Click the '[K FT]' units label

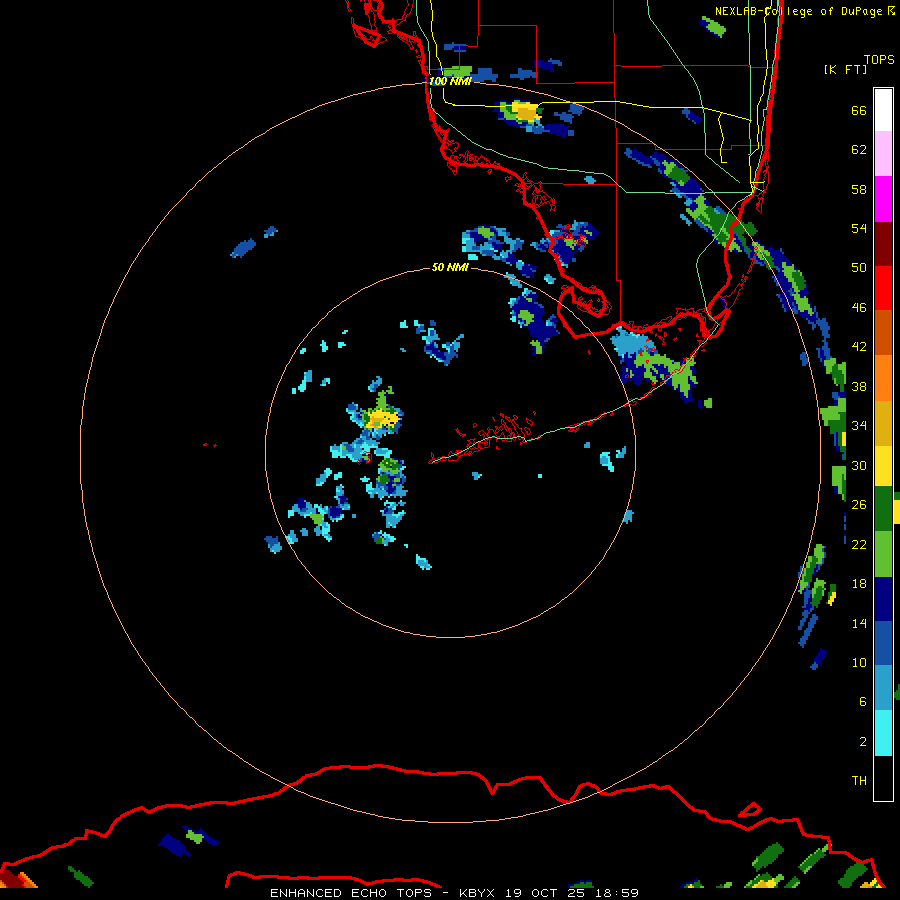point(846,70)
